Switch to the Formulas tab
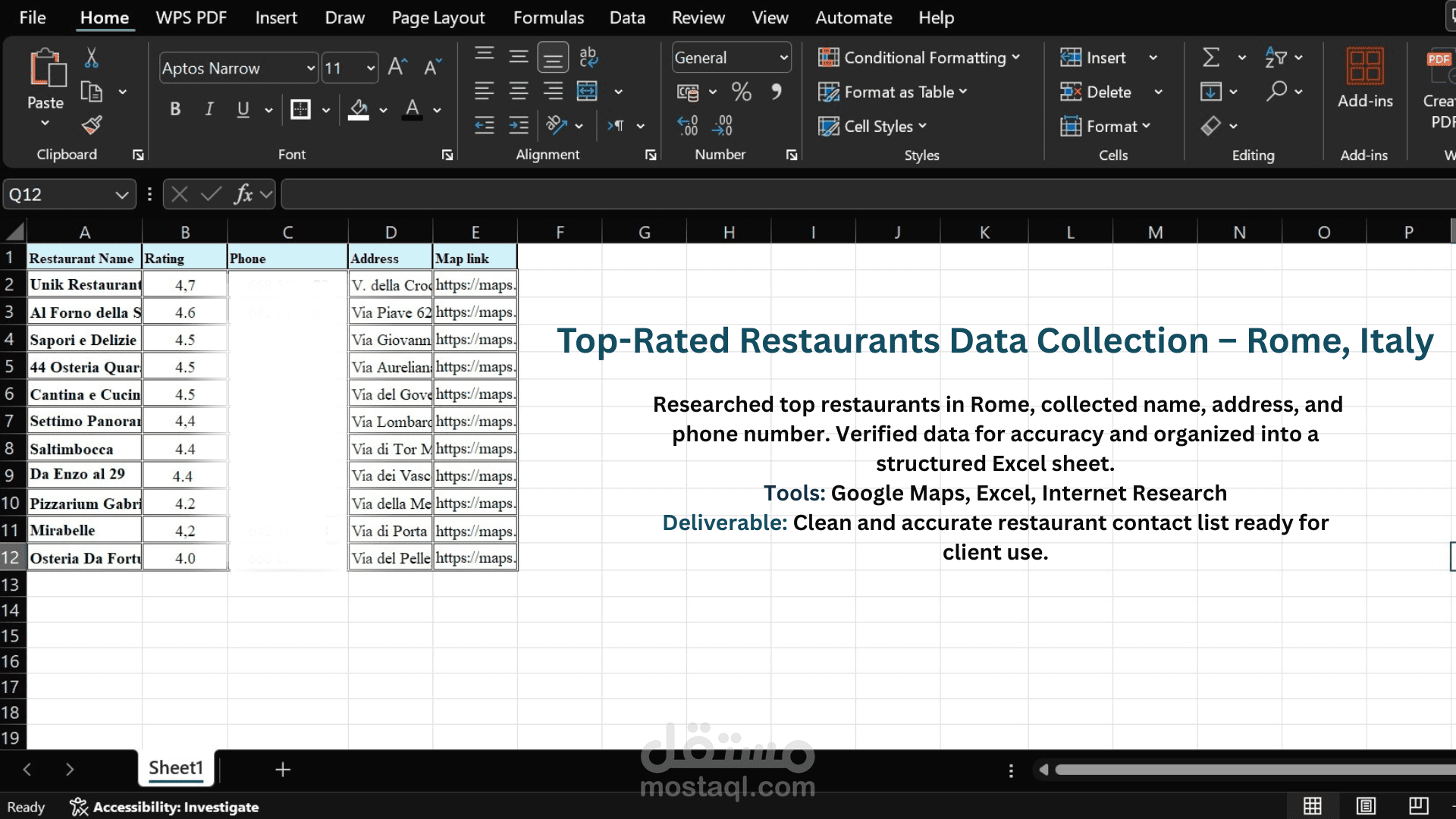Screen dimensions: 1456x819 [x=548, y=17]
